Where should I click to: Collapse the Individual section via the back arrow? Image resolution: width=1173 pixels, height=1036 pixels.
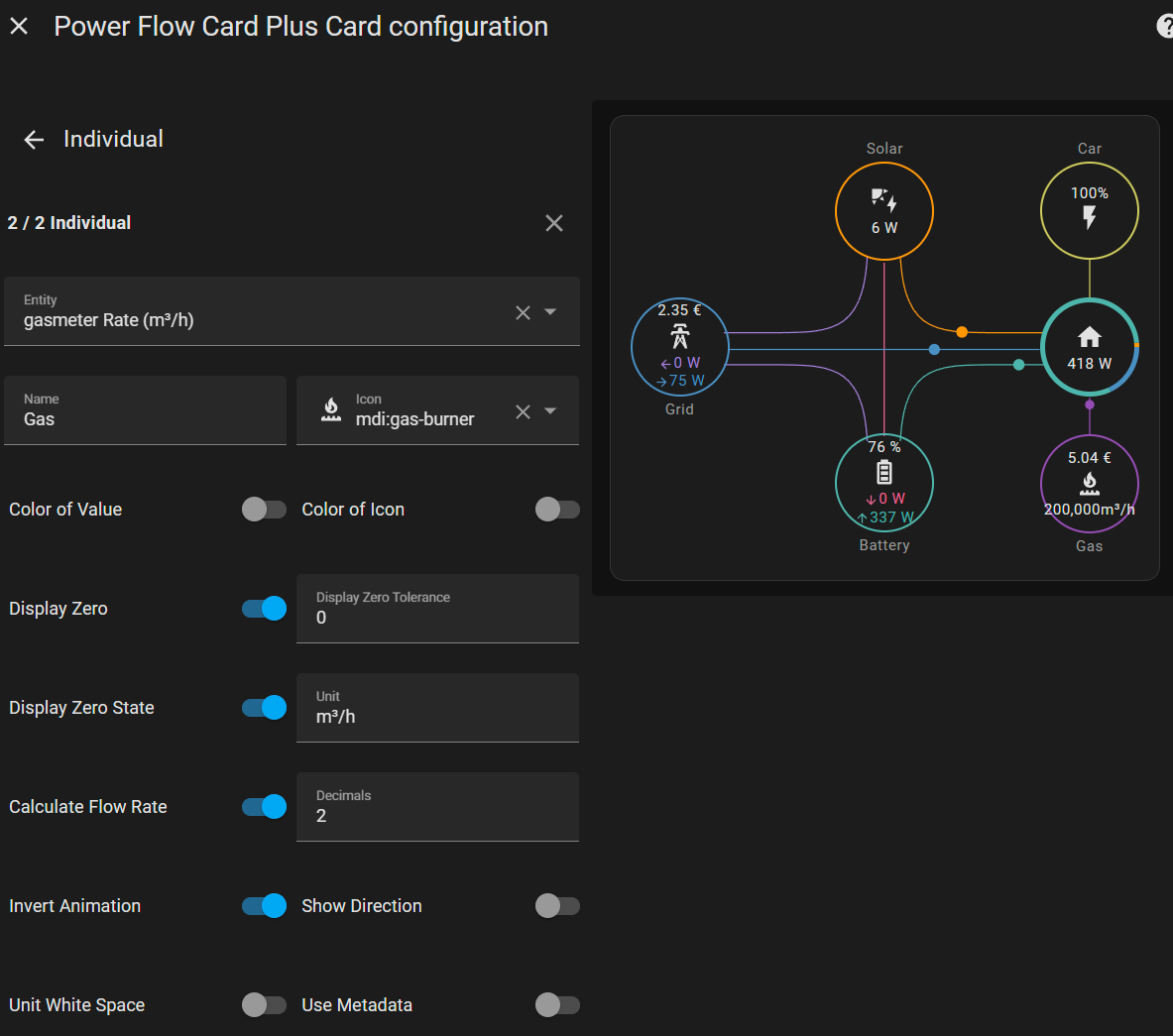[x=33, y=139]
